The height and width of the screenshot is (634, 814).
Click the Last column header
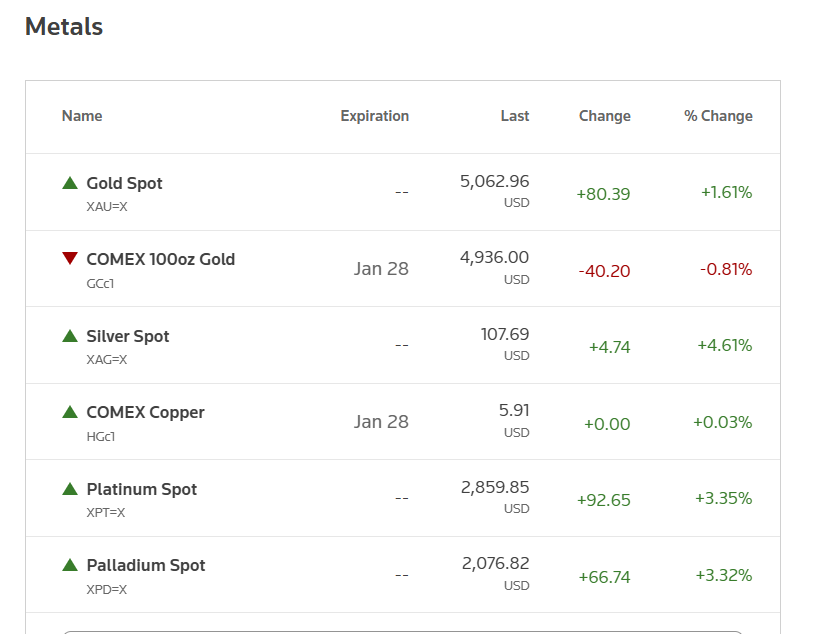click(x=515, y=116)
